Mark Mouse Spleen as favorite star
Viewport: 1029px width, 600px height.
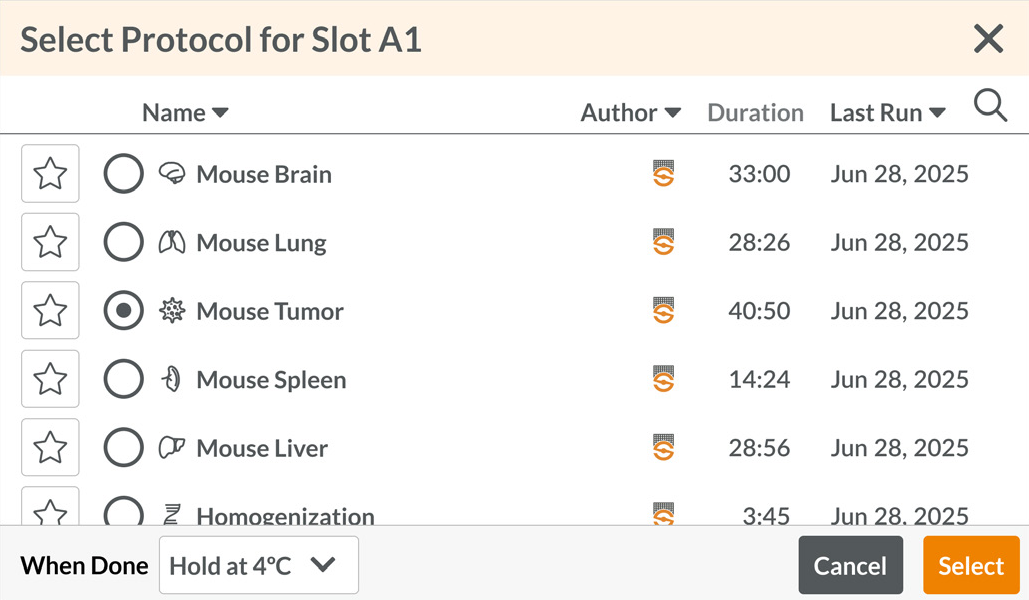click(x=51, y=378)
